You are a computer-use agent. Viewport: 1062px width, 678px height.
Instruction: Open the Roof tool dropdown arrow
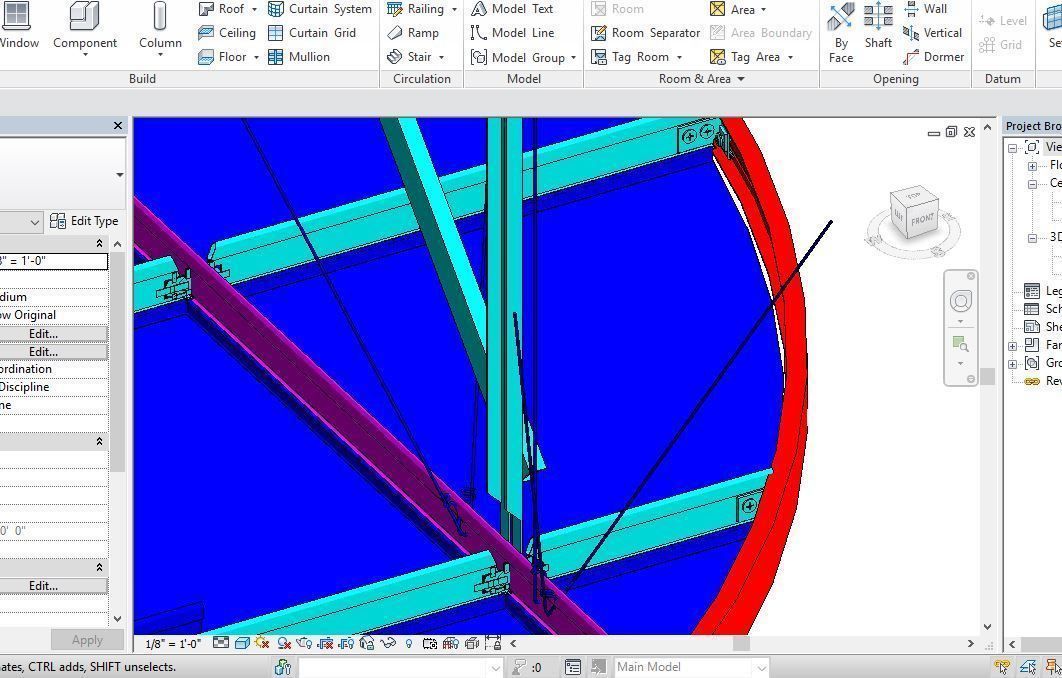(x=253, y=8)
